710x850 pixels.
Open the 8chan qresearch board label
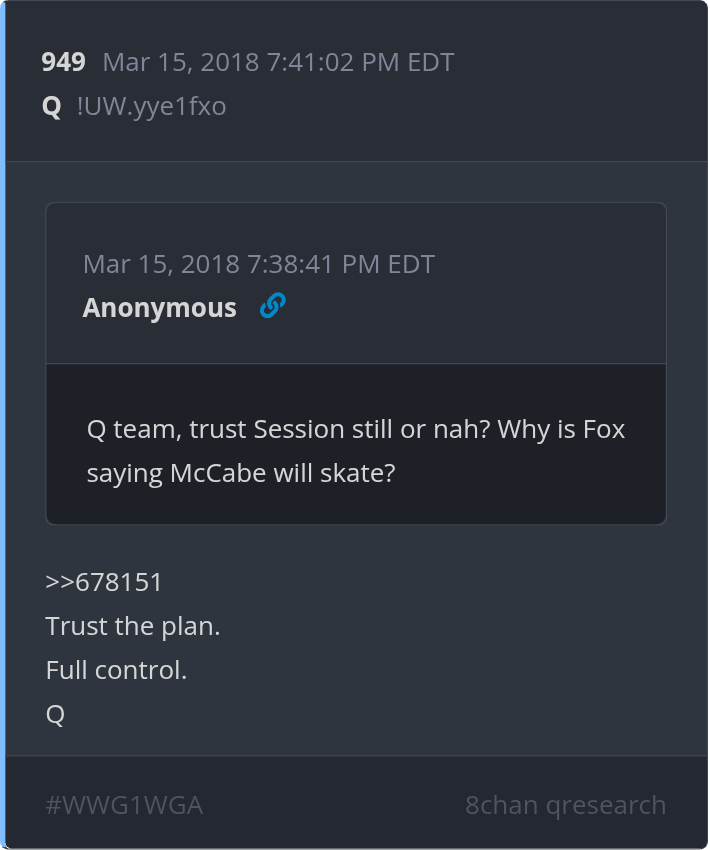click(x=565, y=805)
